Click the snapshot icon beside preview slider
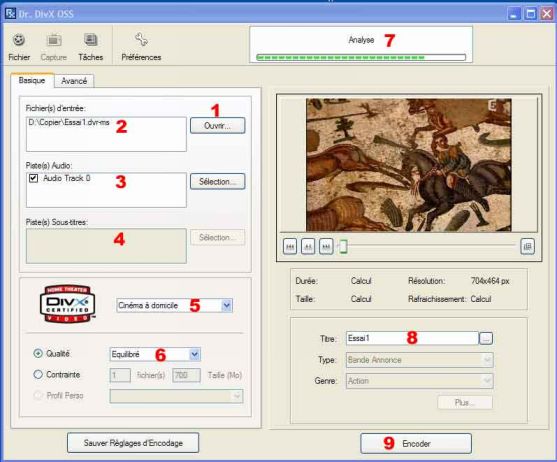The image size is (557, 462). click(x=528, y=246)
